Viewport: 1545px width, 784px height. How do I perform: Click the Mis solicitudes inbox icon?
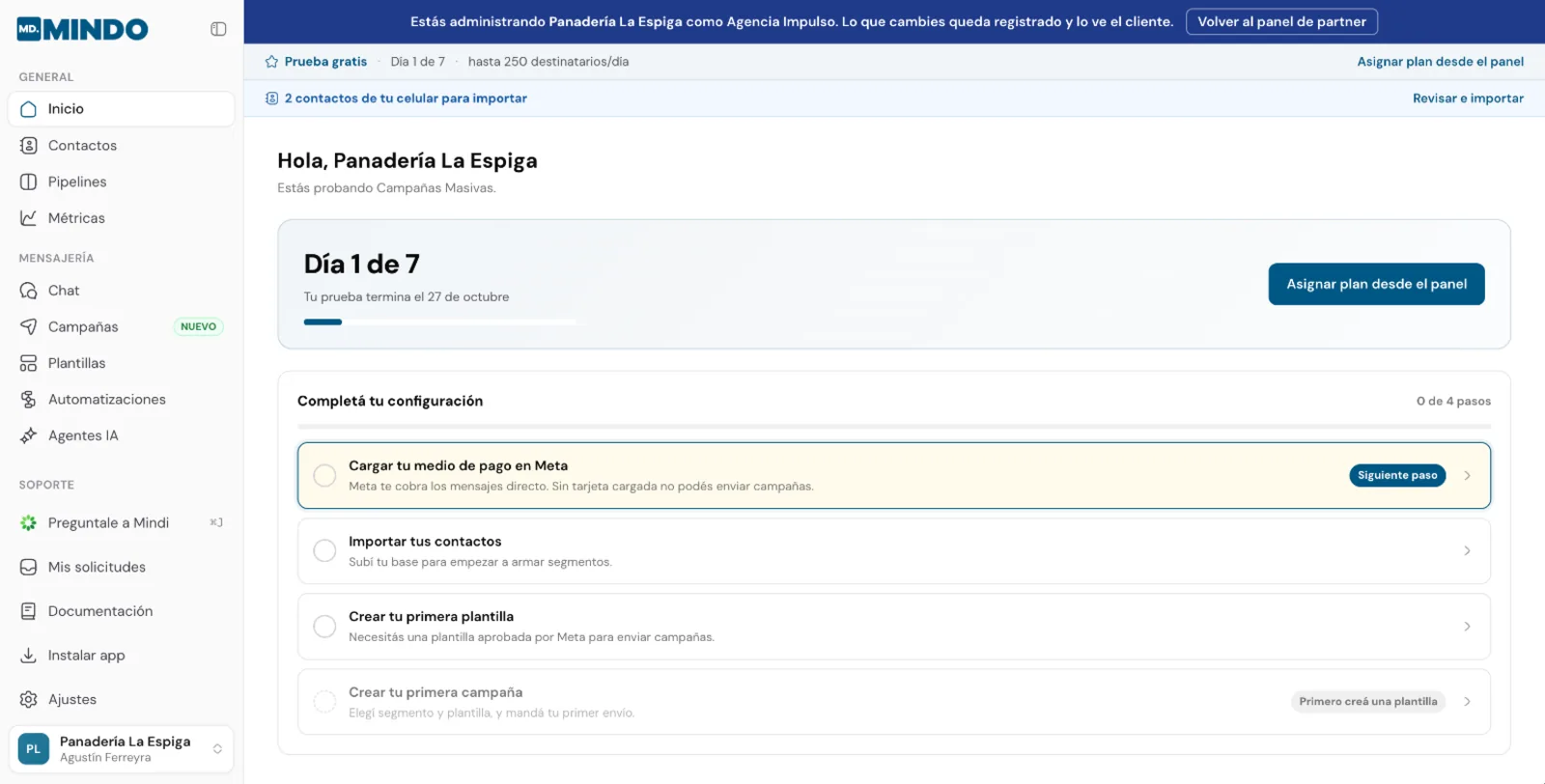click(x=29, y=567)
